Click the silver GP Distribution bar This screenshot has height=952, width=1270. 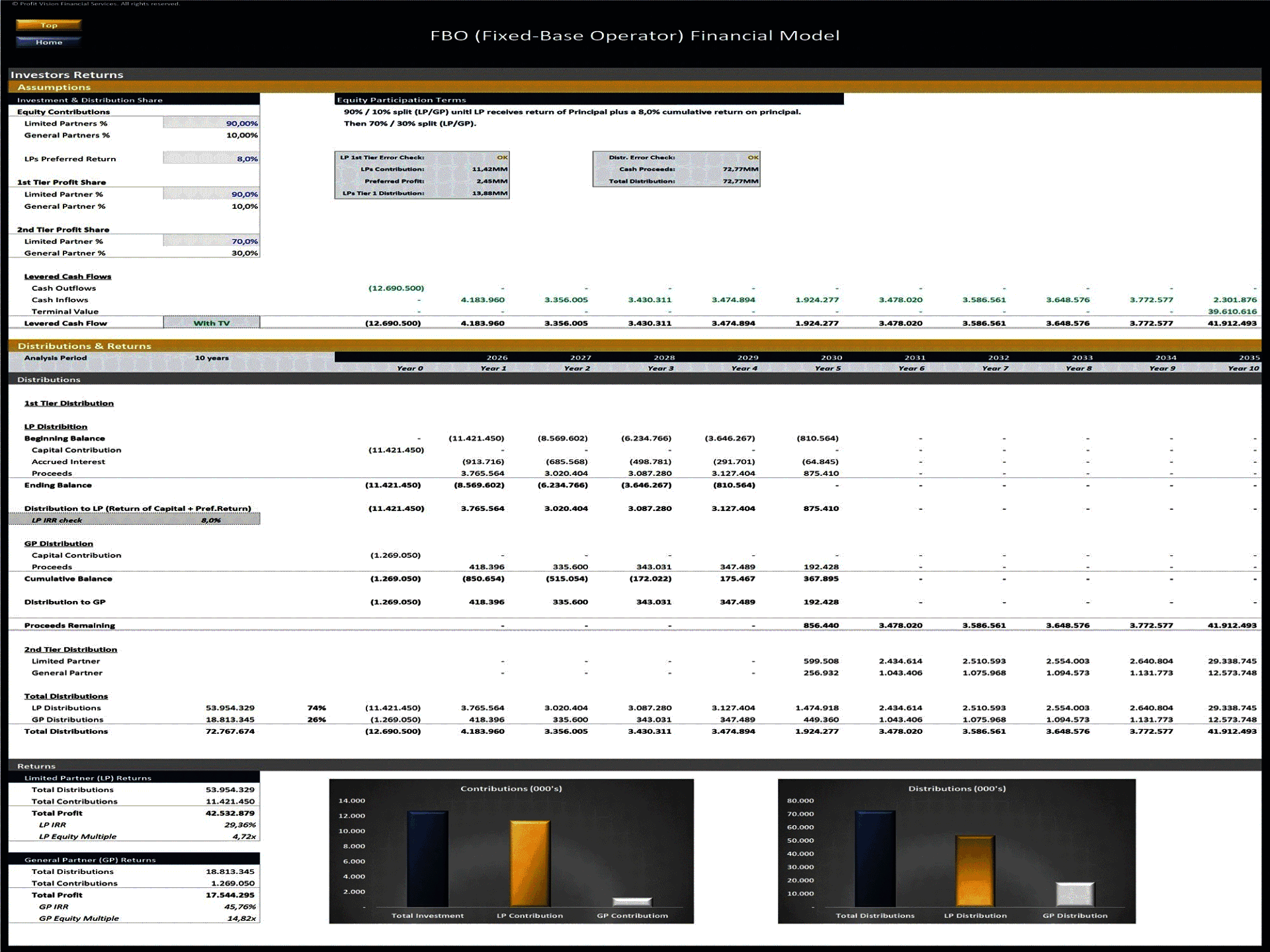point(1075,894)
